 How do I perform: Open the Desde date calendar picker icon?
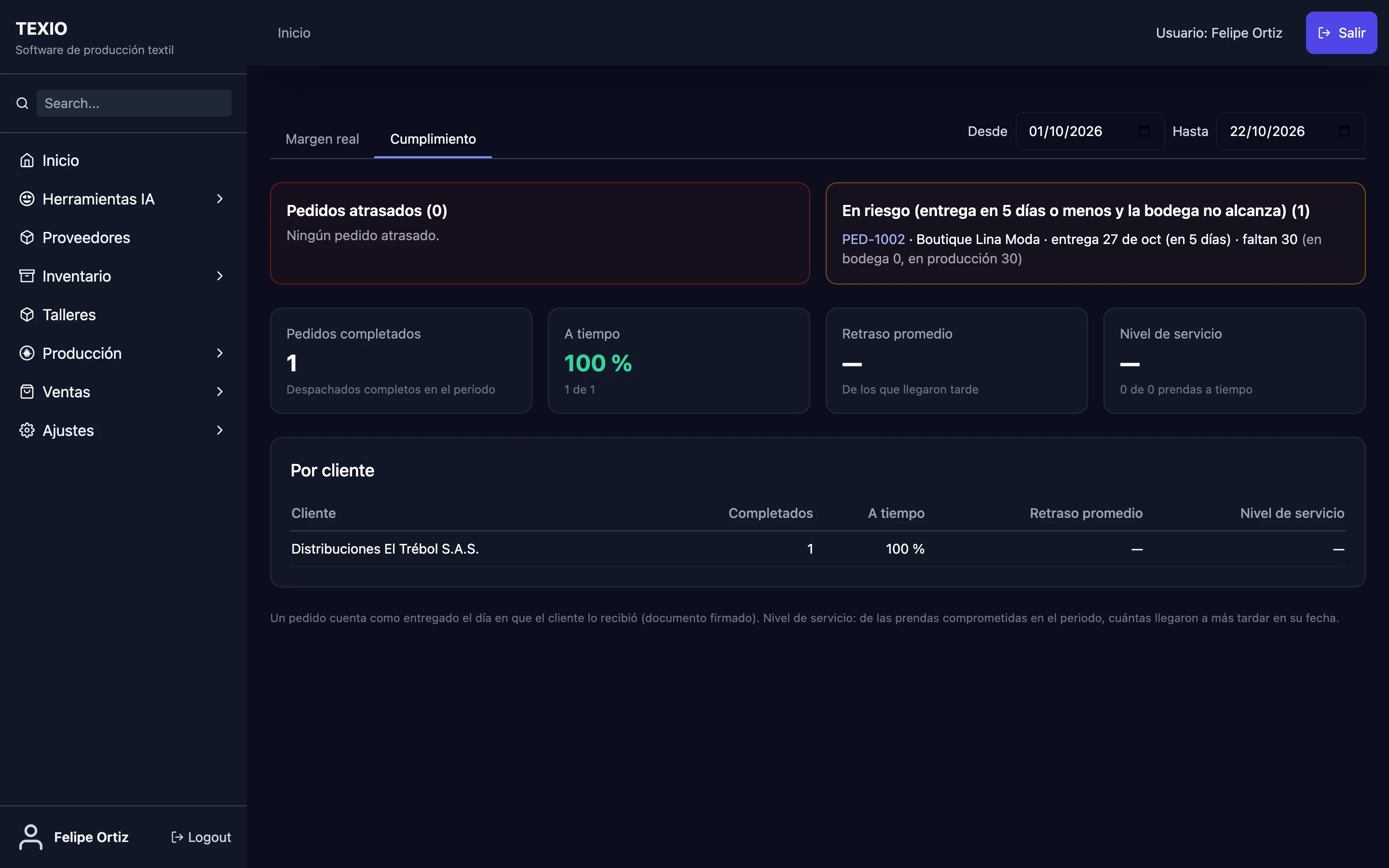click(x=1144, y=131)
